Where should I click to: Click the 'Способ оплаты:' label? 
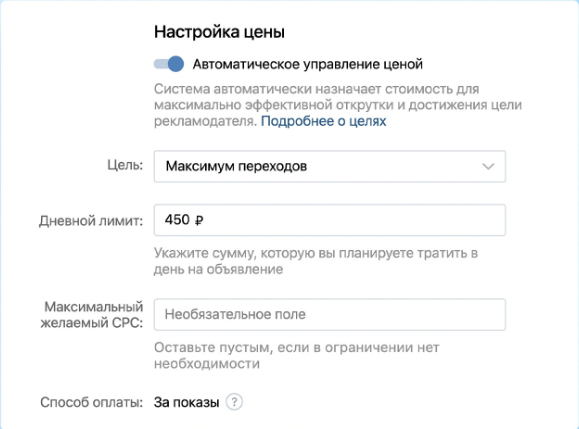(x=92, y=402)
